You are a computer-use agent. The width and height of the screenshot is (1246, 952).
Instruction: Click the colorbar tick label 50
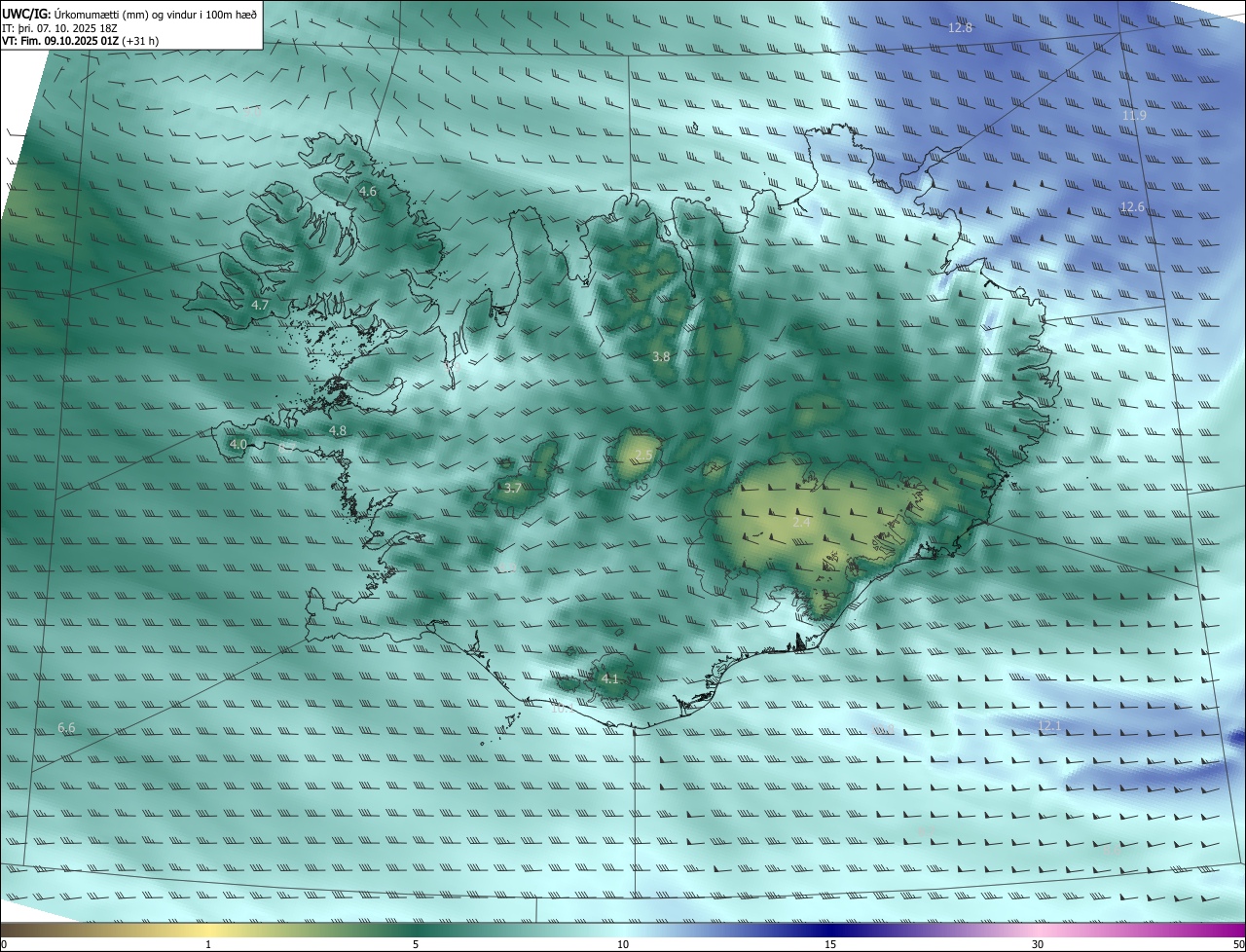[1238, 945]
